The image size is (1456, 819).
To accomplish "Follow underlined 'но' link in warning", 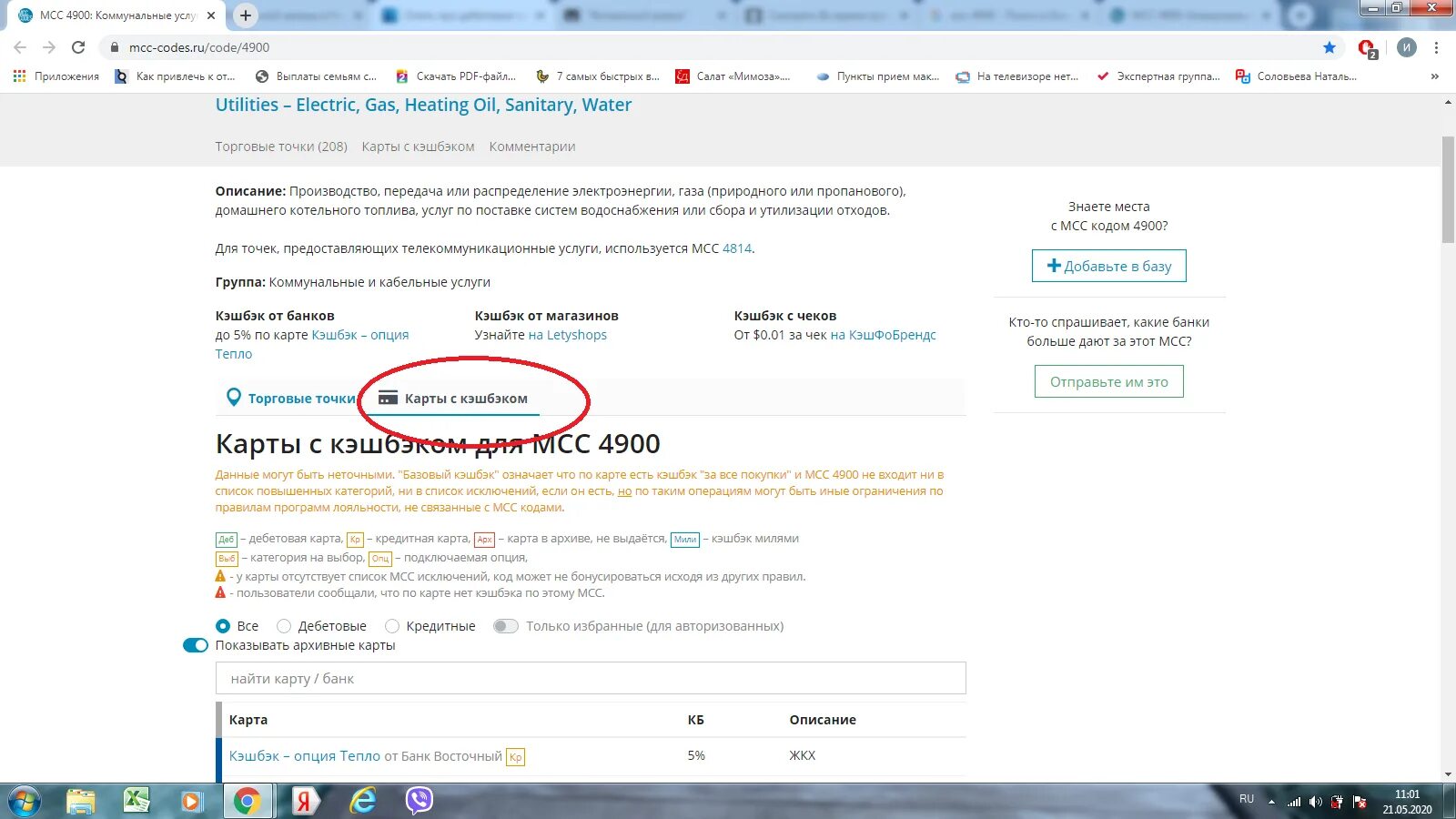I will 624,491.
